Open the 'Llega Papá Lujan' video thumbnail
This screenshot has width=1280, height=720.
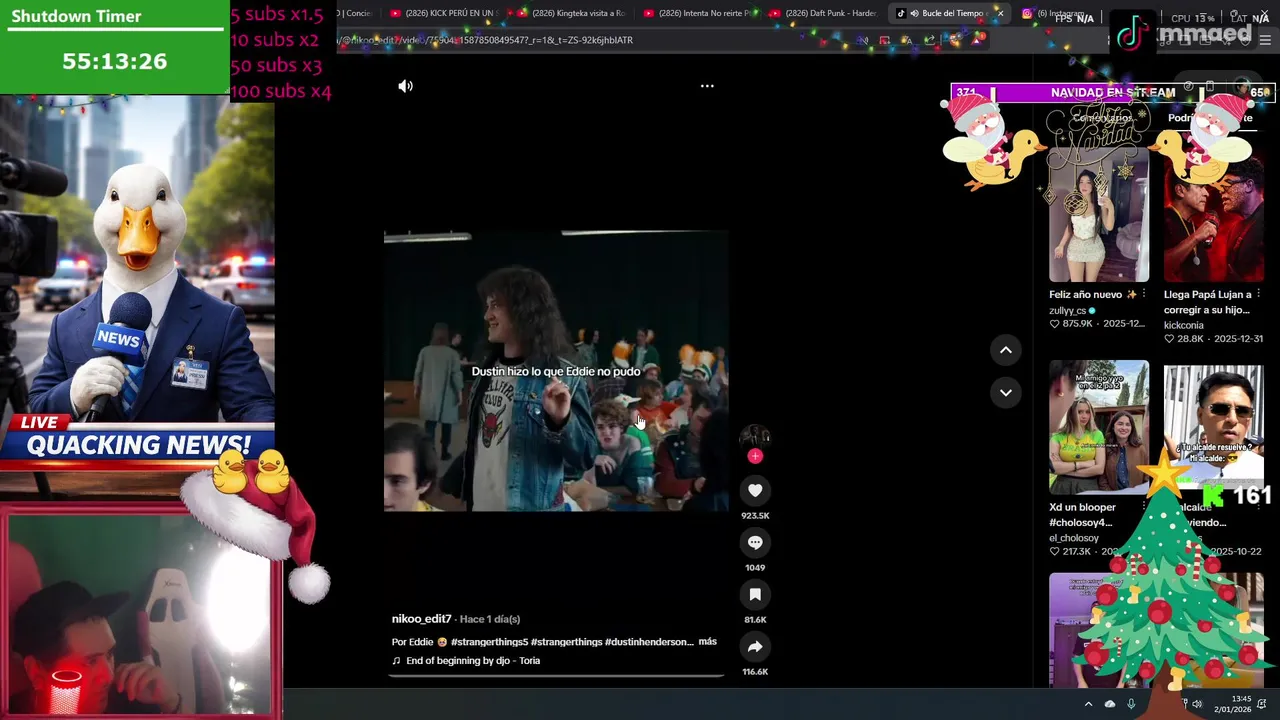(1213, 216)
